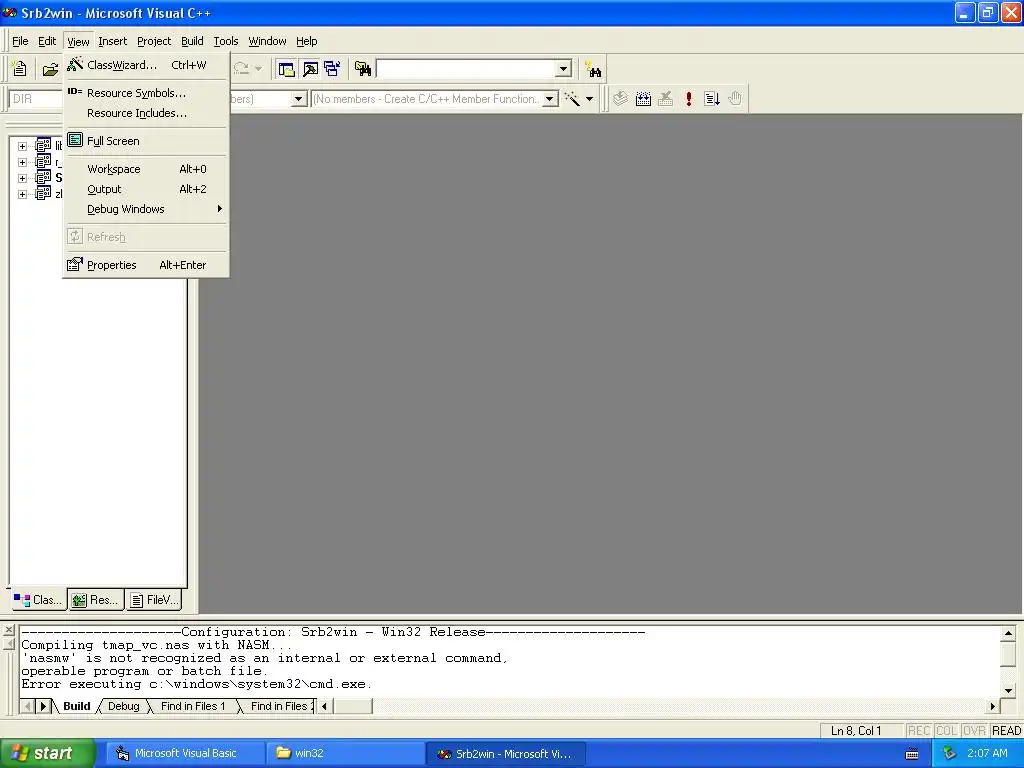This screenshot has height=768, width=1024.
Task: Click the Go debug icon
Action: (x=712, y=99)
